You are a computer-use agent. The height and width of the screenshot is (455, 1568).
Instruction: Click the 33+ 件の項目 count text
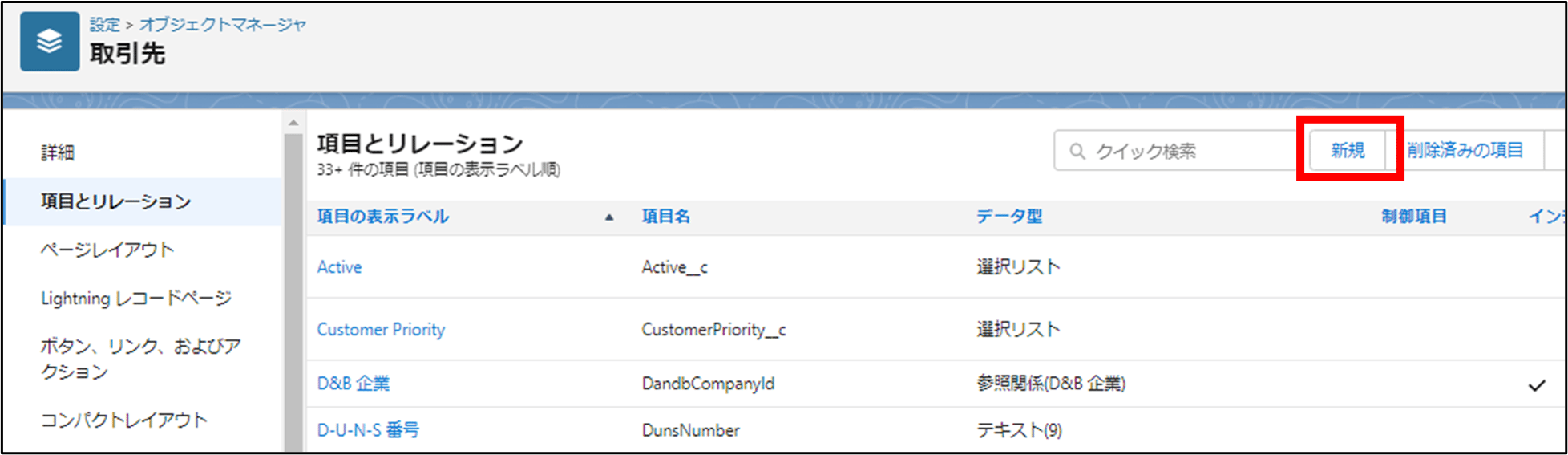438,170
